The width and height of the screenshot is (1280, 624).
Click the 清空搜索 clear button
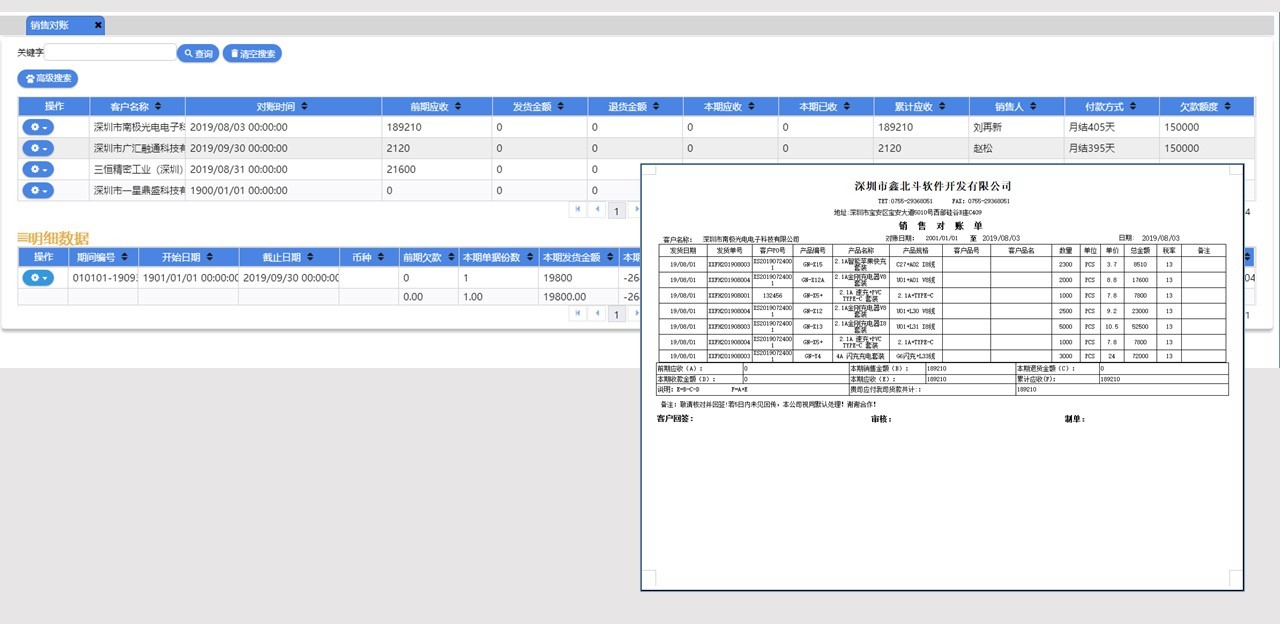pyautogui.click(x=252, y=54)
